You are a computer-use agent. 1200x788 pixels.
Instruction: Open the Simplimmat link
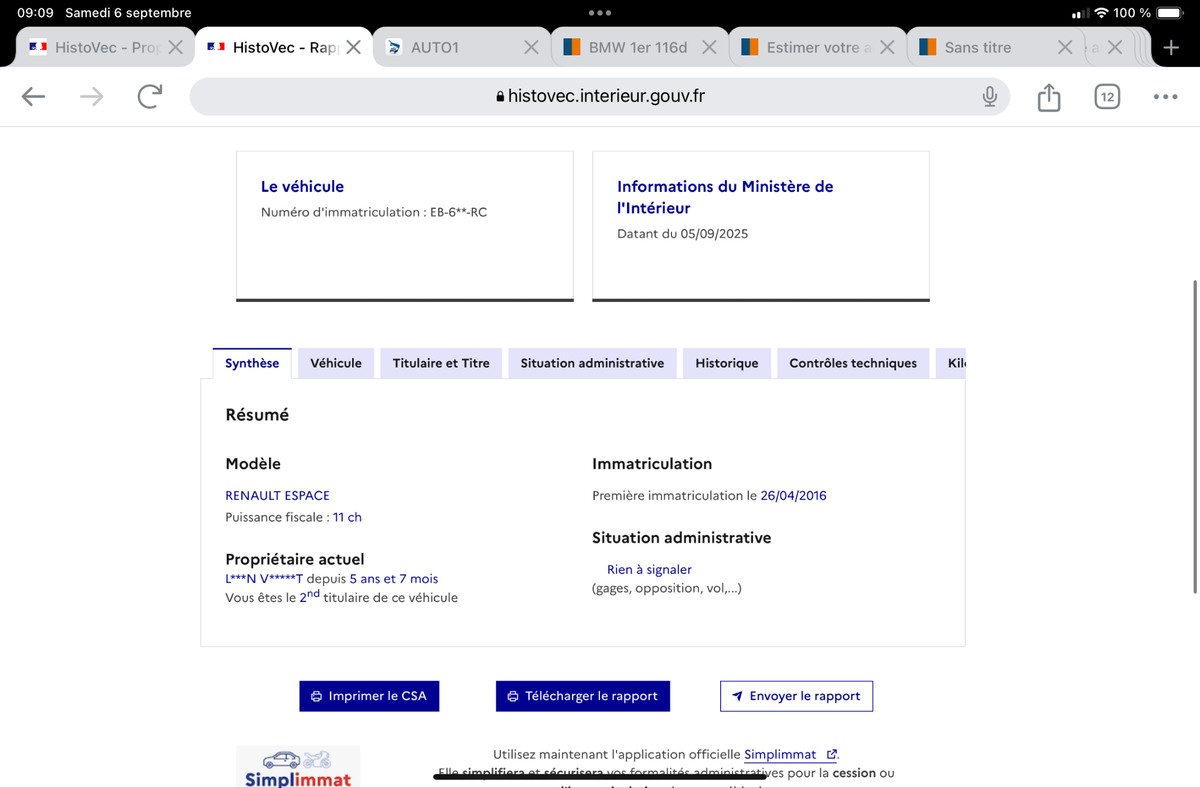791,754
